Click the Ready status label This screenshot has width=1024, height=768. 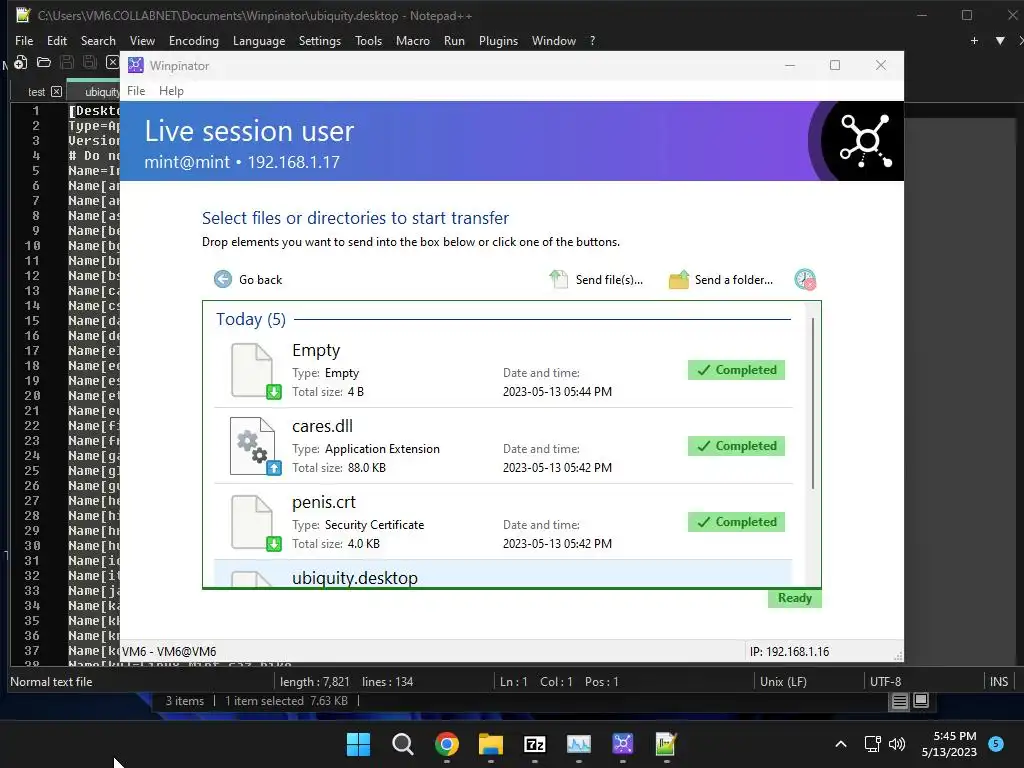(795, 598)
